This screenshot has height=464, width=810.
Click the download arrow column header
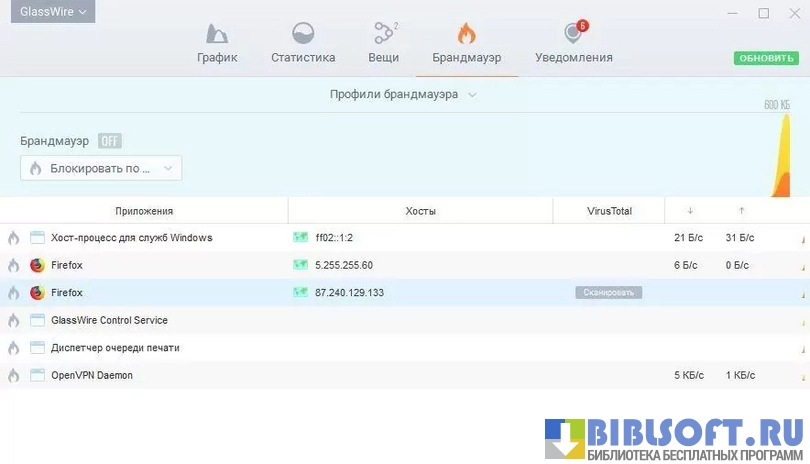[690, 211]
